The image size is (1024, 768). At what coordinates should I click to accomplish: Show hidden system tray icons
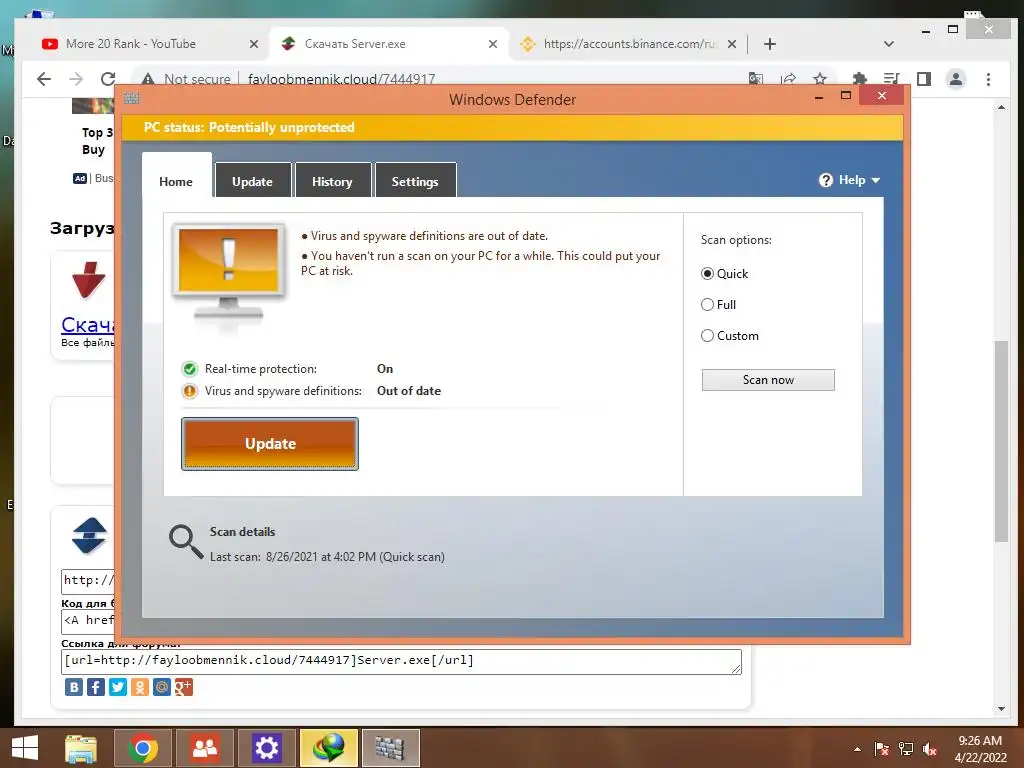857,750
